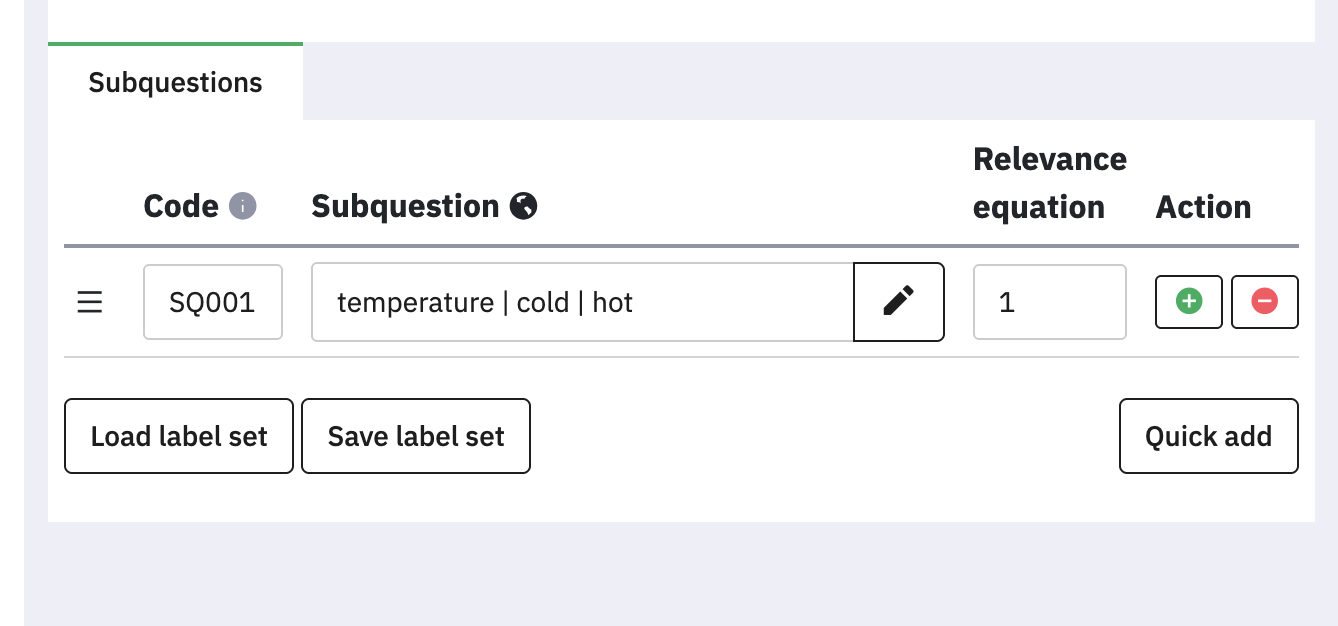Click the empty tab strip right of Subquestions
The image size is (1338, 626).
(x=800, y=82)
